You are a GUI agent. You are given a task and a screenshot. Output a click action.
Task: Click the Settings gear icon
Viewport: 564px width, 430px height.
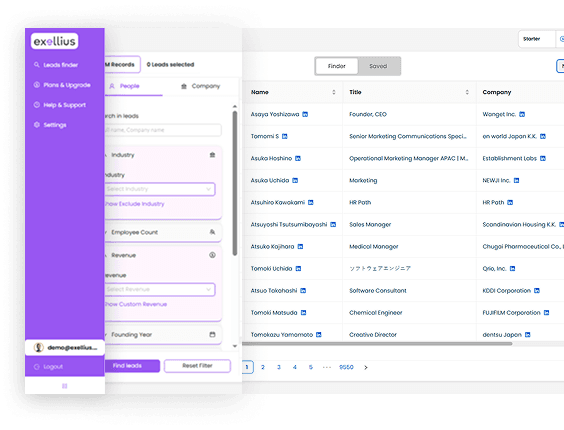pos(36,125)
